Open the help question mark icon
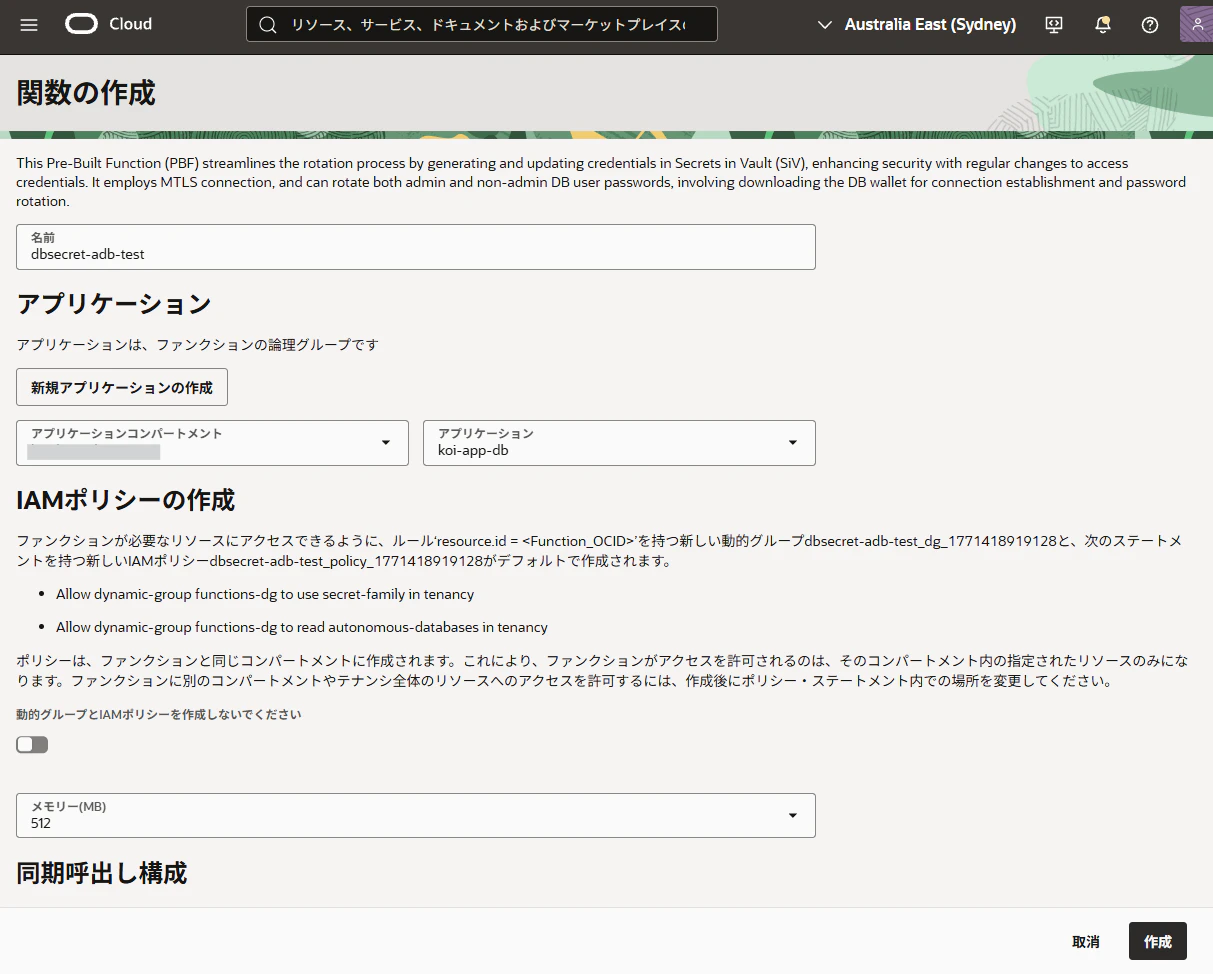 1150,25
